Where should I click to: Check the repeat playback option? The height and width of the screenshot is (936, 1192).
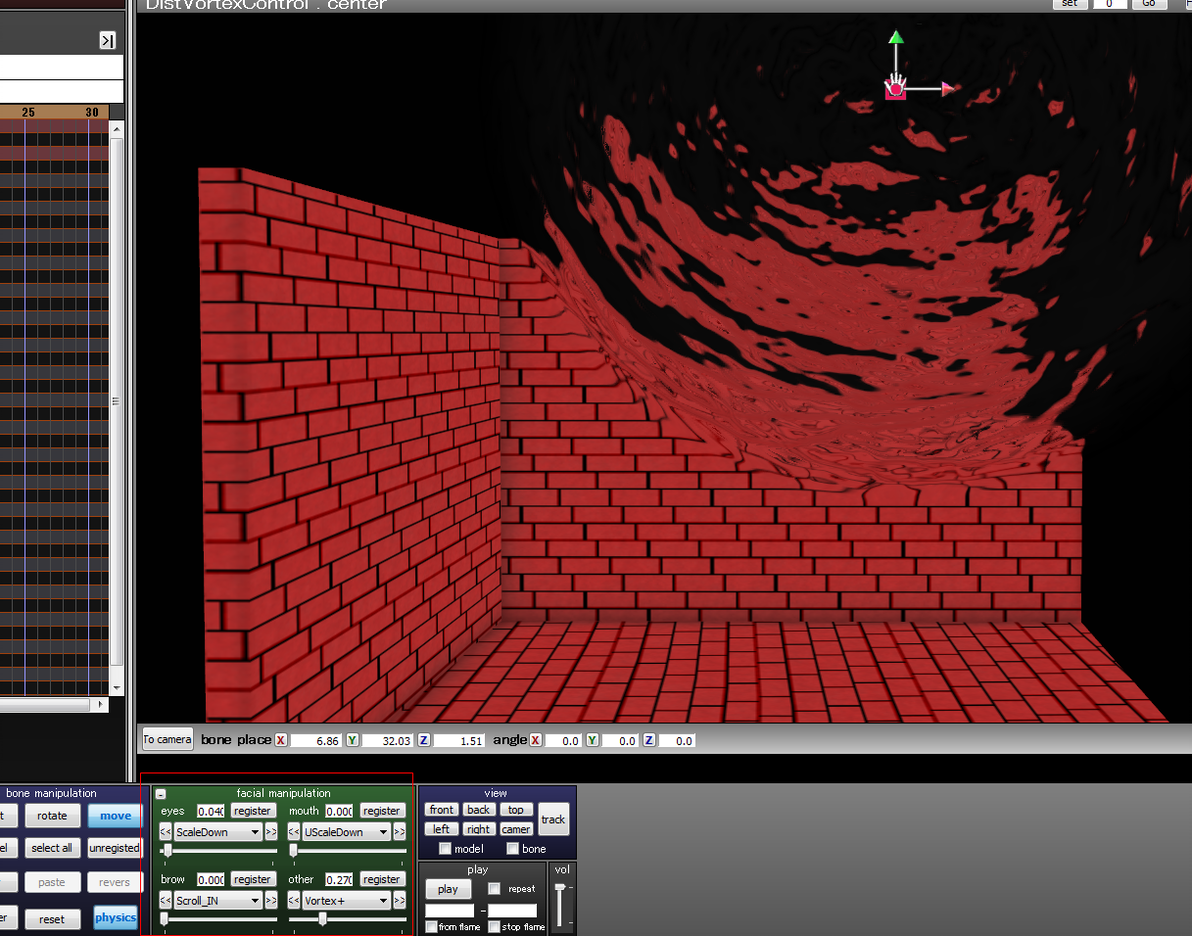click(494, 888)
